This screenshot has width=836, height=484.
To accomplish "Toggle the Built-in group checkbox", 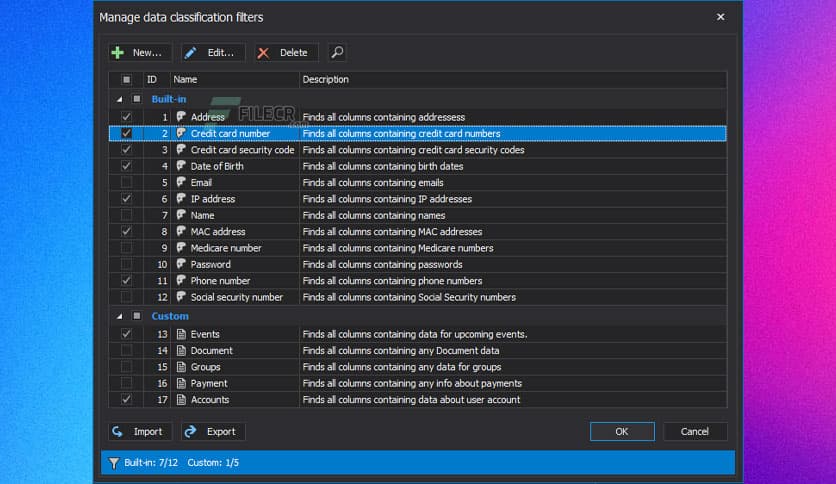I will 137,99.
